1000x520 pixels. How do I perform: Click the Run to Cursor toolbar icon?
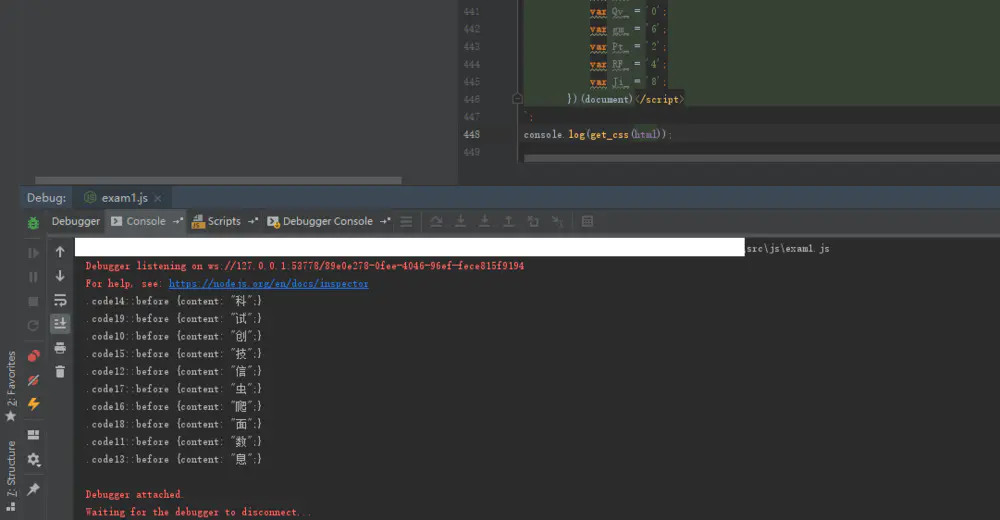point(557,221)
